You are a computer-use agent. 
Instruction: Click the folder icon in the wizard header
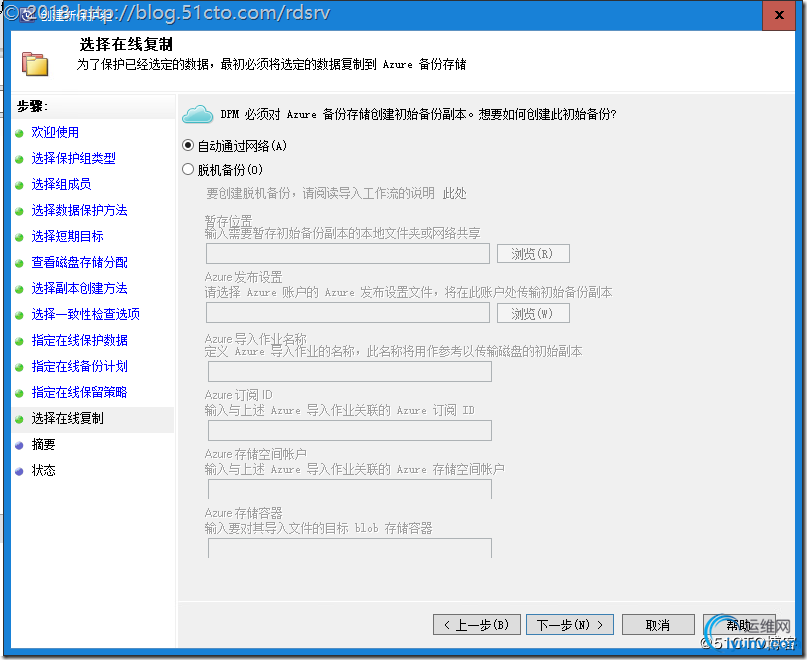[x=34, y=64]
